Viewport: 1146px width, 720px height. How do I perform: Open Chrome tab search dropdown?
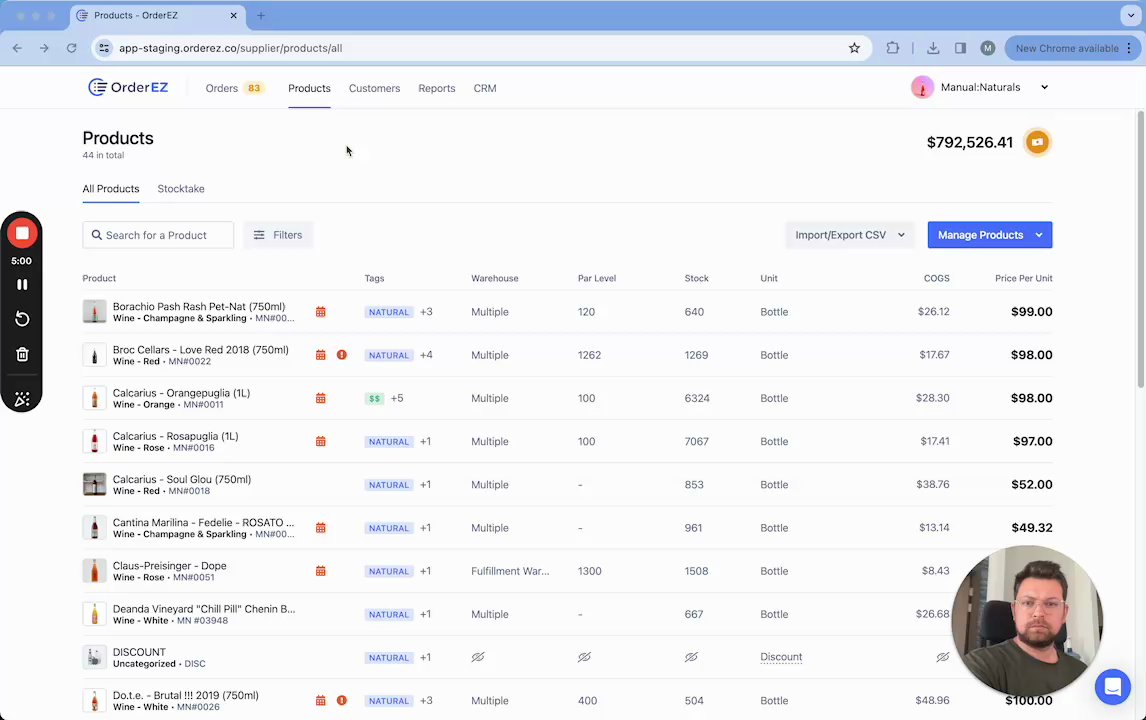[x=1131, y=15]
